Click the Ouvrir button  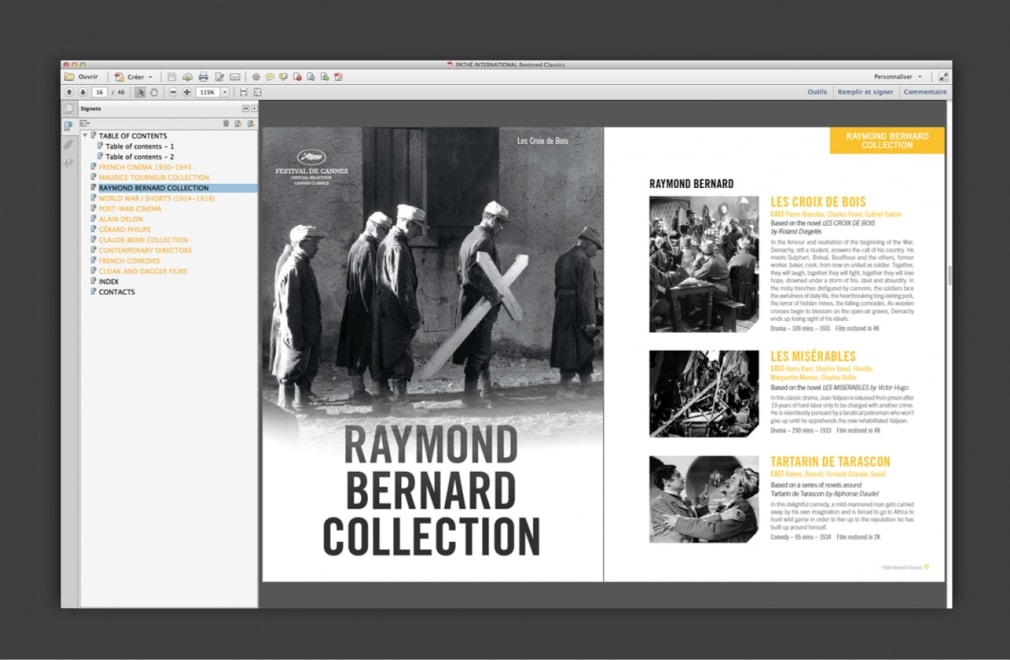coord(87,76)
